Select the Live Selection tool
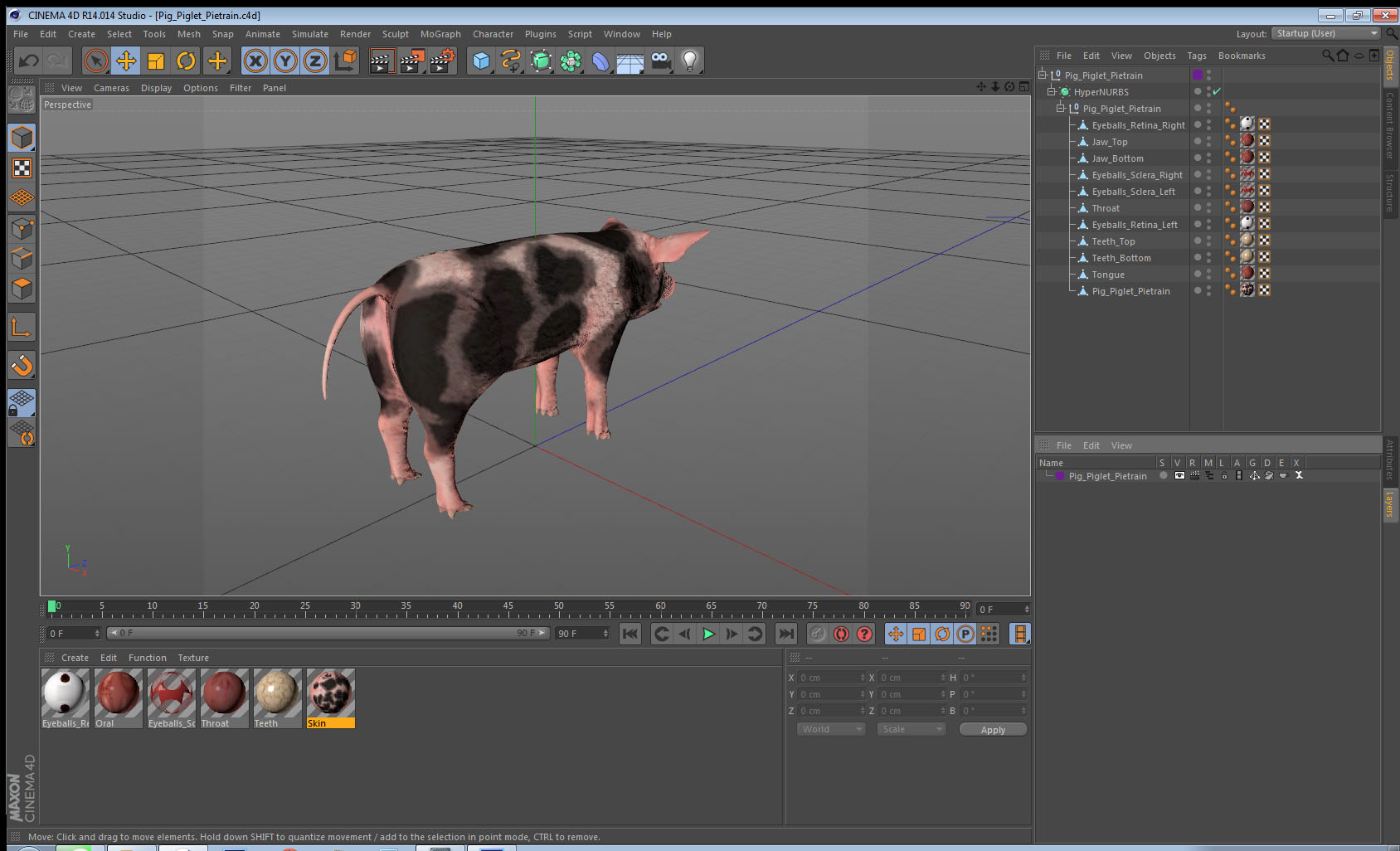The height and width of the screenshot is (851, 1400). (x=96, y=61)
